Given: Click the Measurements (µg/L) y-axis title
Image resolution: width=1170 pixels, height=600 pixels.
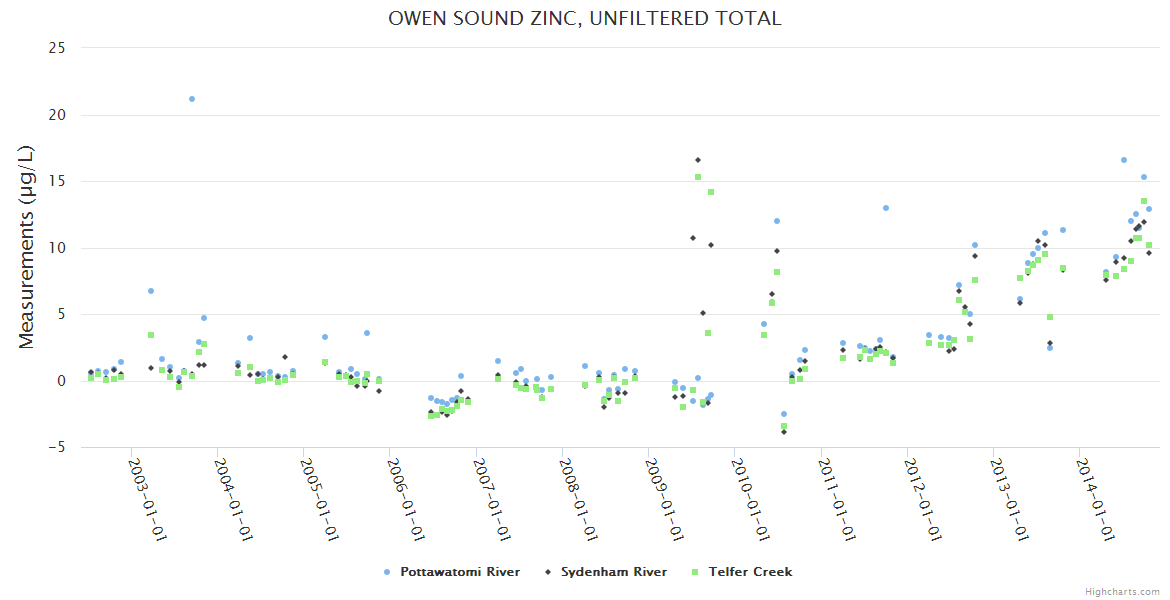Looking at the screenshot, I should coord(27,247).
